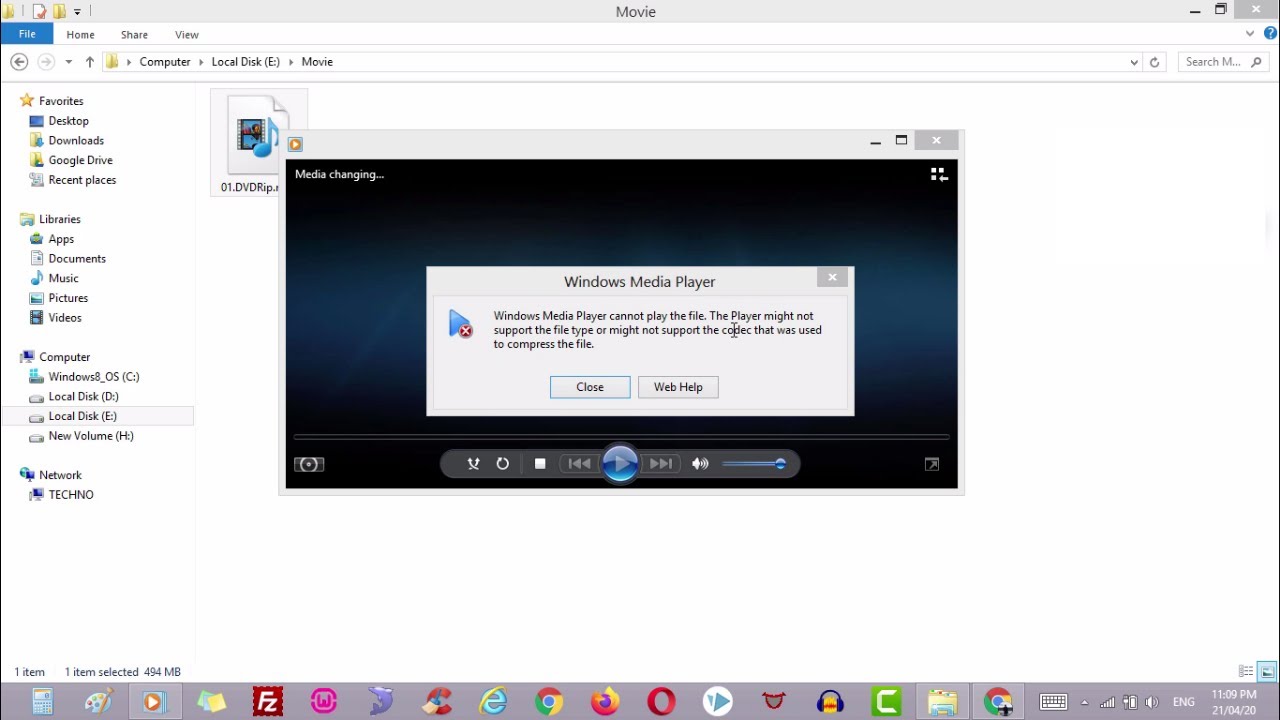Viewport: 1280px width, 720px height.
Task: Select the 01.DVDRip video file
Action: [258, 144]
